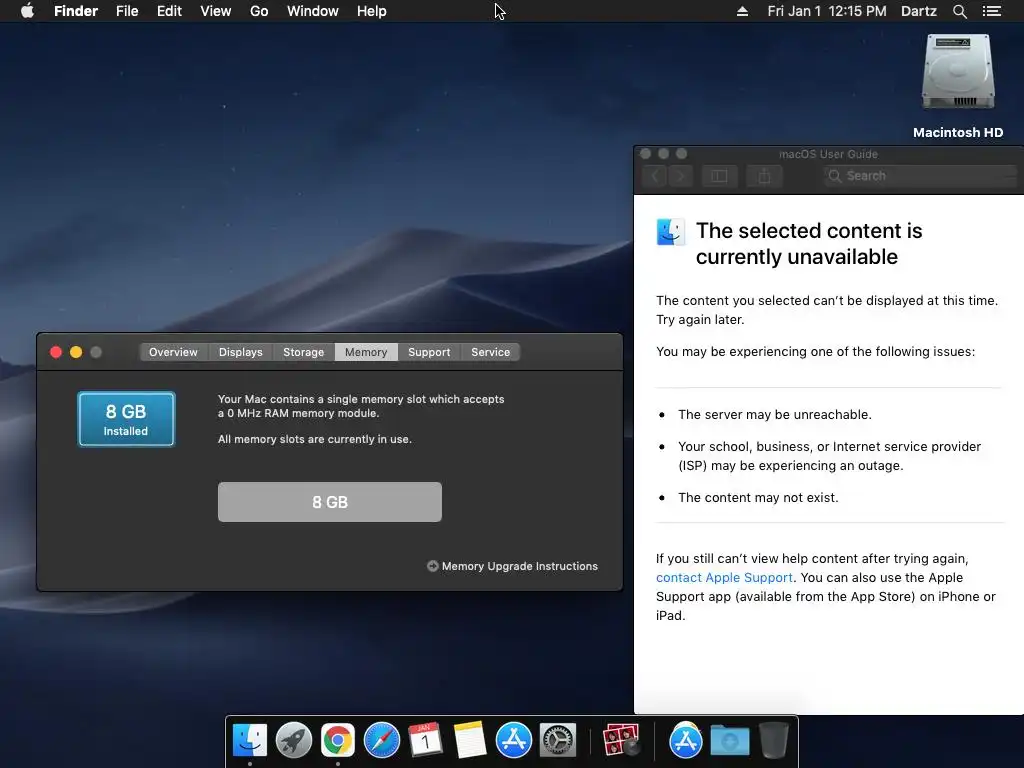Launch Google Chrome from the Dock

click(x=338, y=741)
